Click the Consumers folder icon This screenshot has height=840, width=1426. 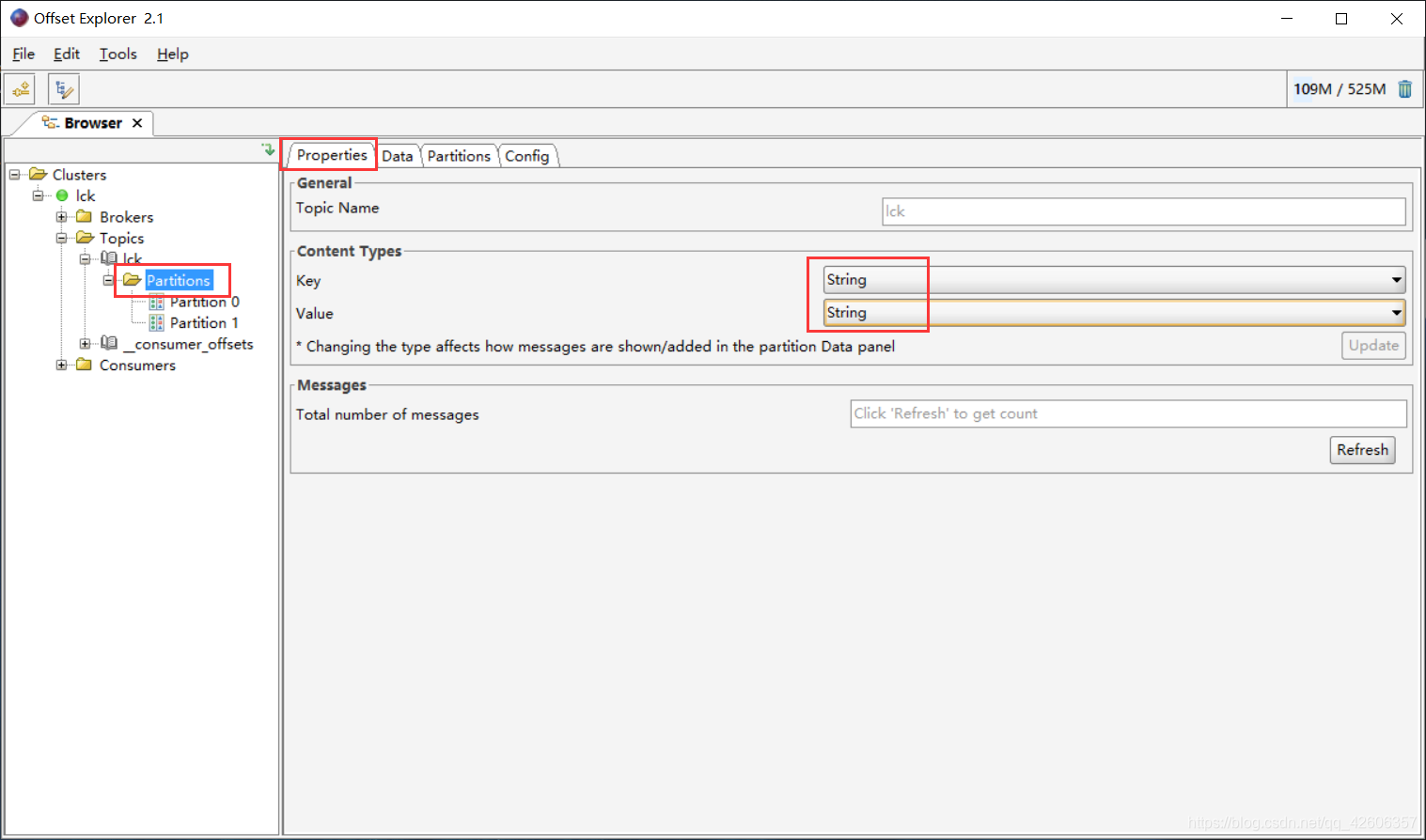(x=85, y=365)
